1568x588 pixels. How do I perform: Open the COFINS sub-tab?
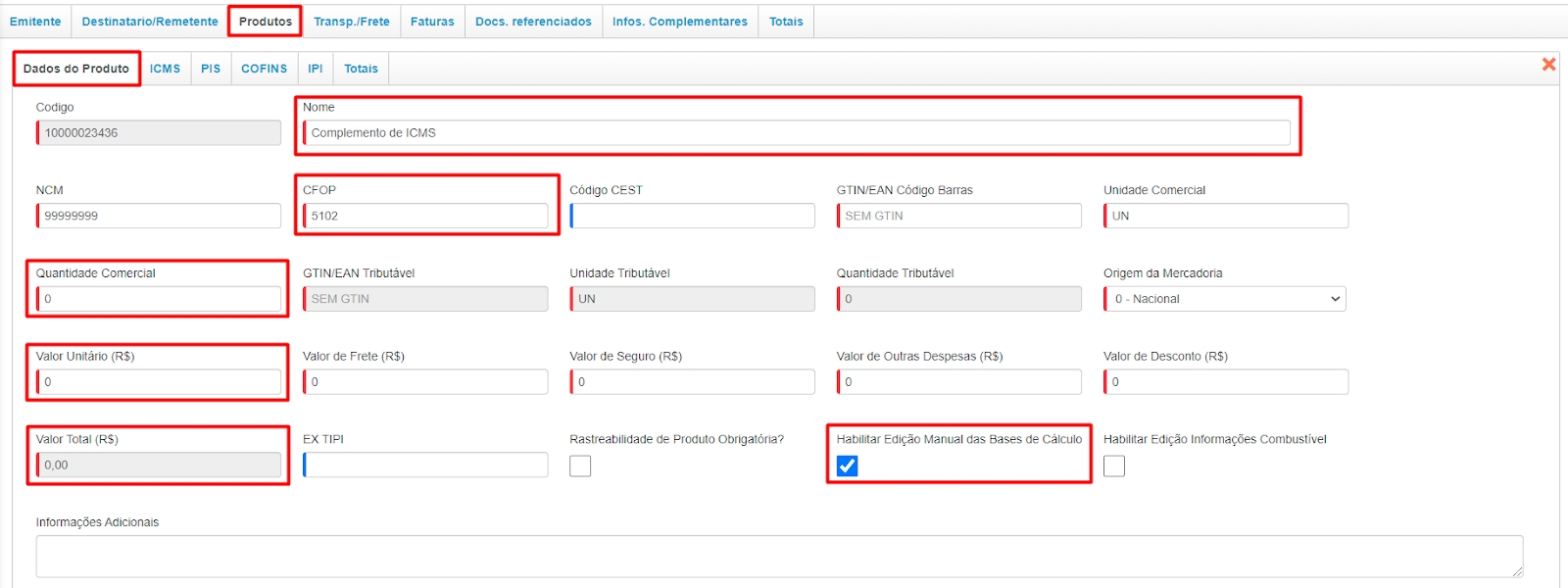264,69
